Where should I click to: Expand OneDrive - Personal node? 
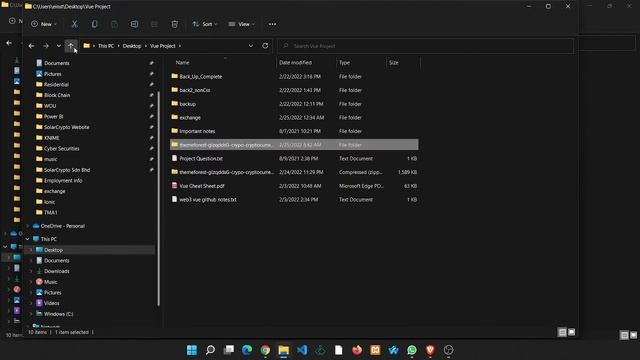(x=28, y=226)
